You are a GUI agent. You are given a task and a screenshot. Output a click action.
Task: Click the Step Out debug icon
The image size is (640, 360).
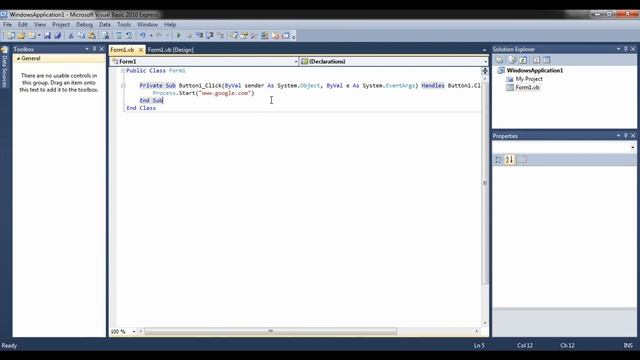pyautogui.click(x=220, y=36)
